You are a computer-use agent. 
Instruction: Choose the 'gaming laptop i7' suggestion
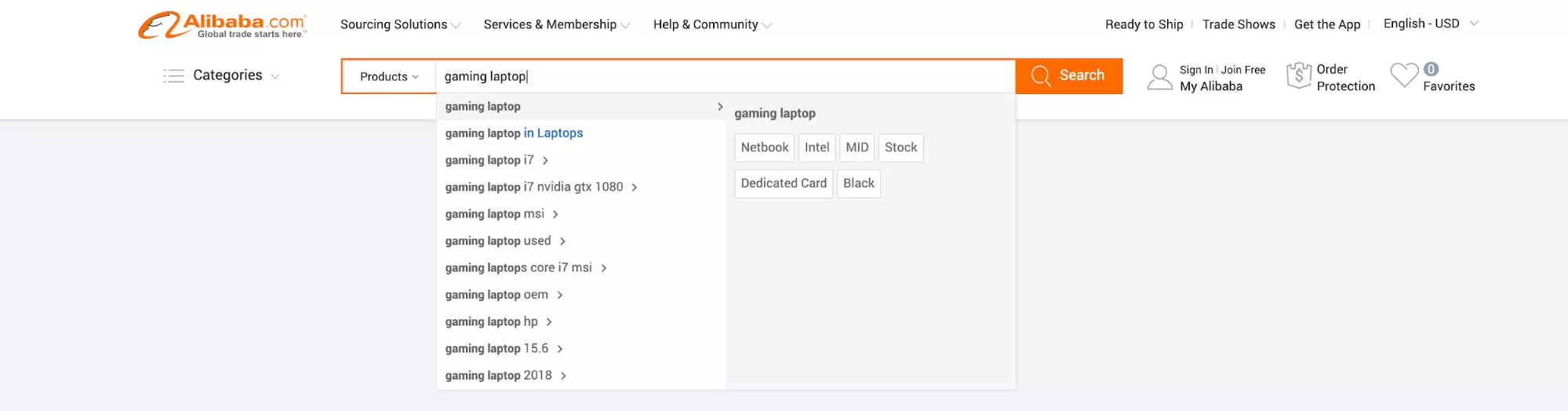pyautogui.click(x=581, y=160)
